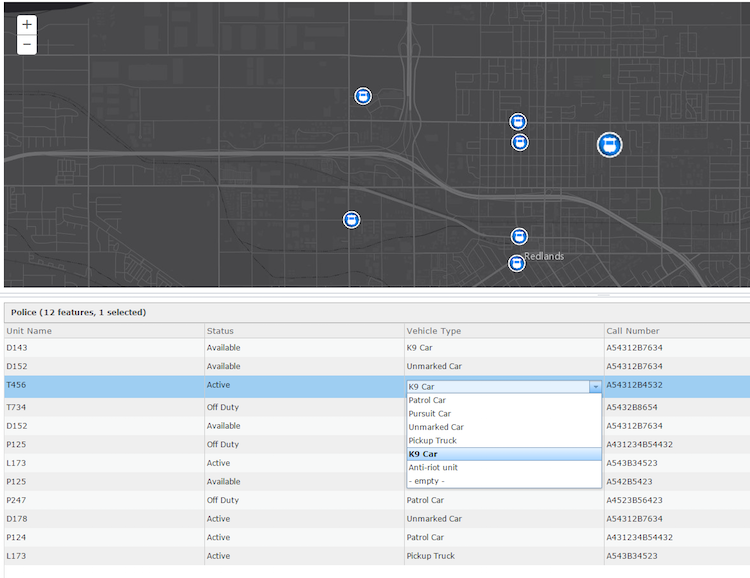750x578 pixels.
Task: Select Anti-riot unit option
Action: coord(433,467)
